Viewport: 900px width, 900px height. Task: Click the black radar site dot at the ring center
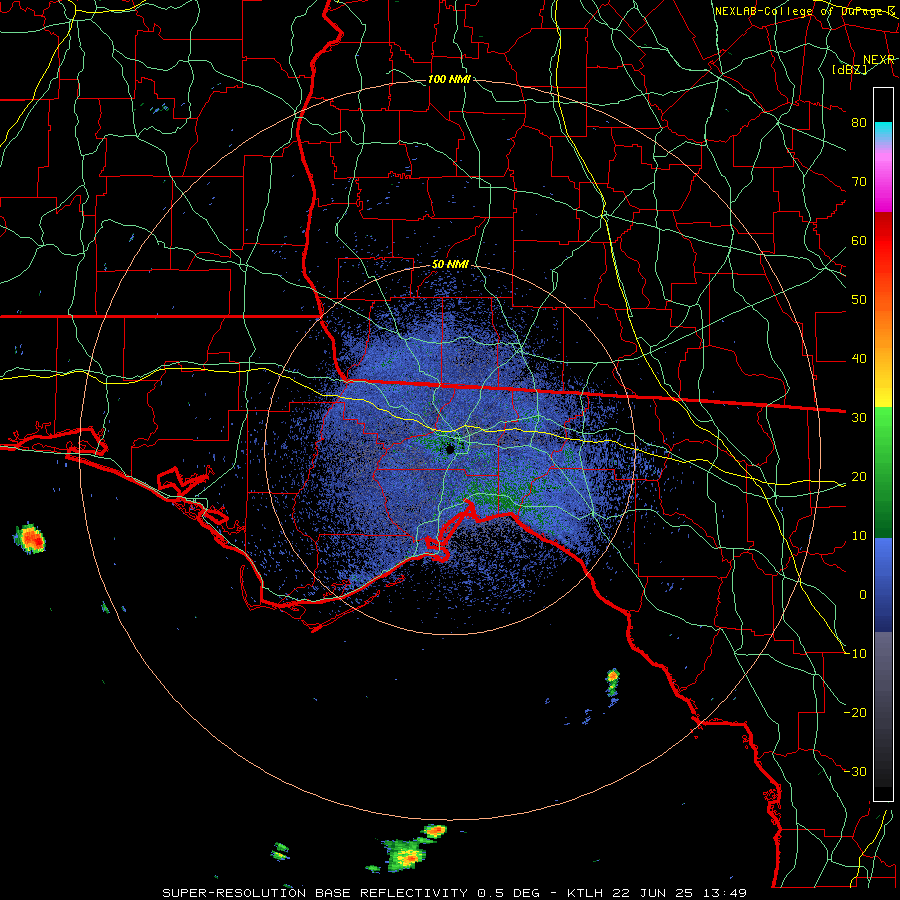pyautogui.click(x=451, y=449)
